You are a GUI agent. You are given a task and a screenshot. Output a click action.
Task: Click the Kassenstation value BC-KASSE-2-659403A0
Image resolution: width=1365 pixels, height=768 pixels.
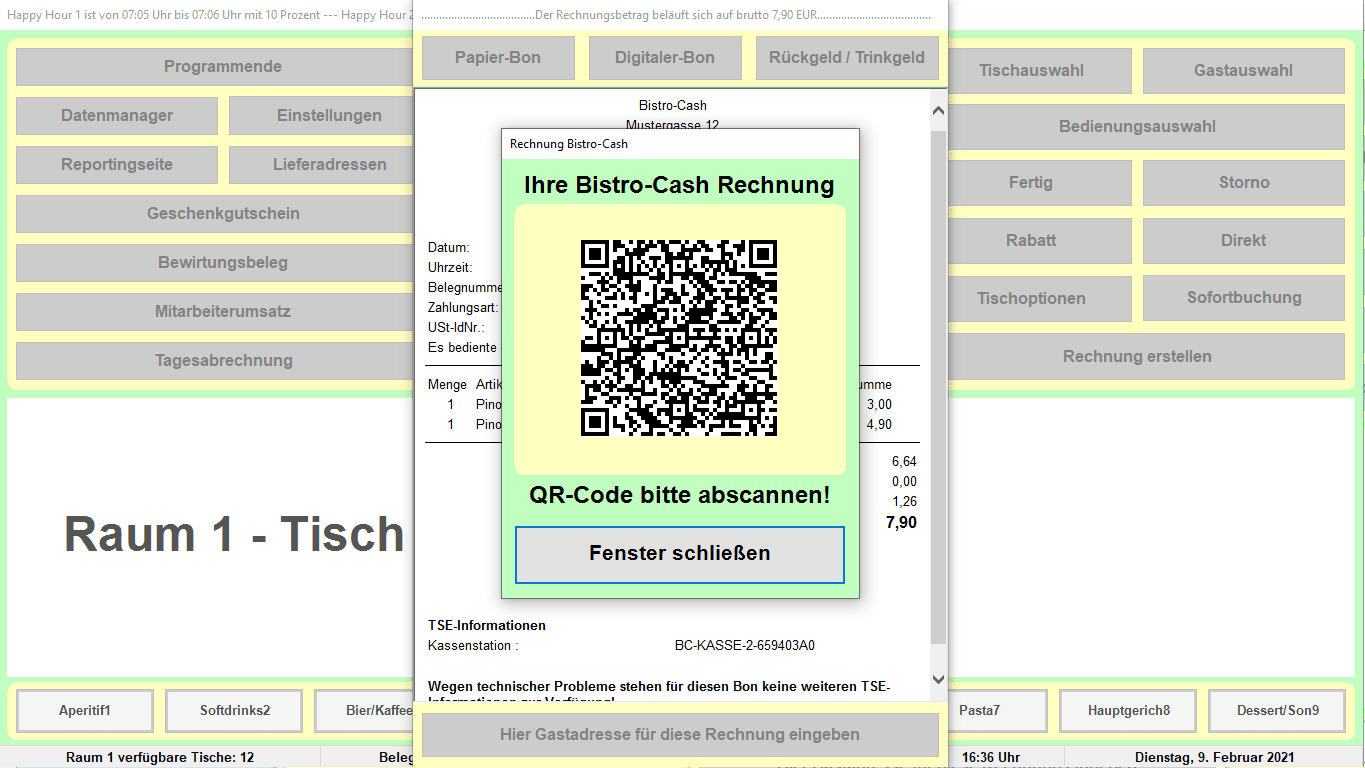tap(745, 646)
